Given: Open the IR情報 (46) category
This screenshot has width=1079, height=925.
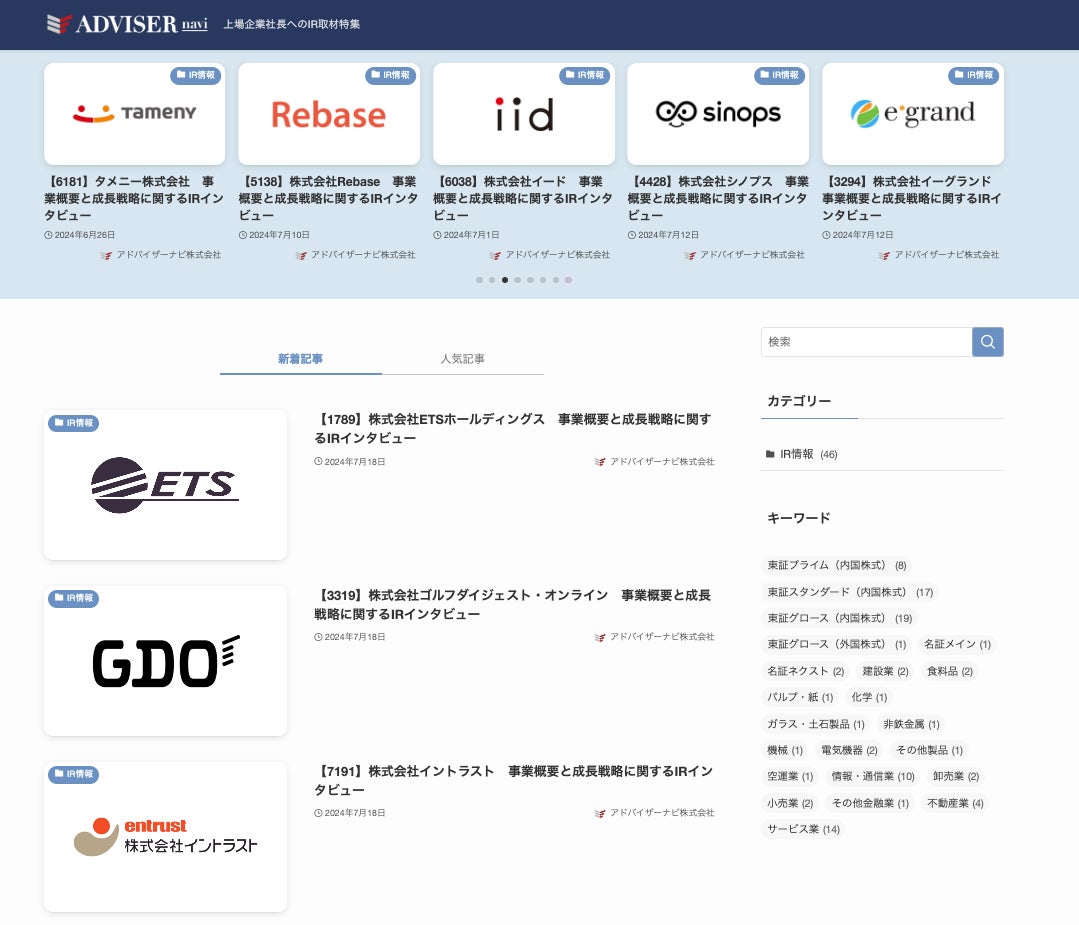Looking at the screenshot, I should click(882, 454).
